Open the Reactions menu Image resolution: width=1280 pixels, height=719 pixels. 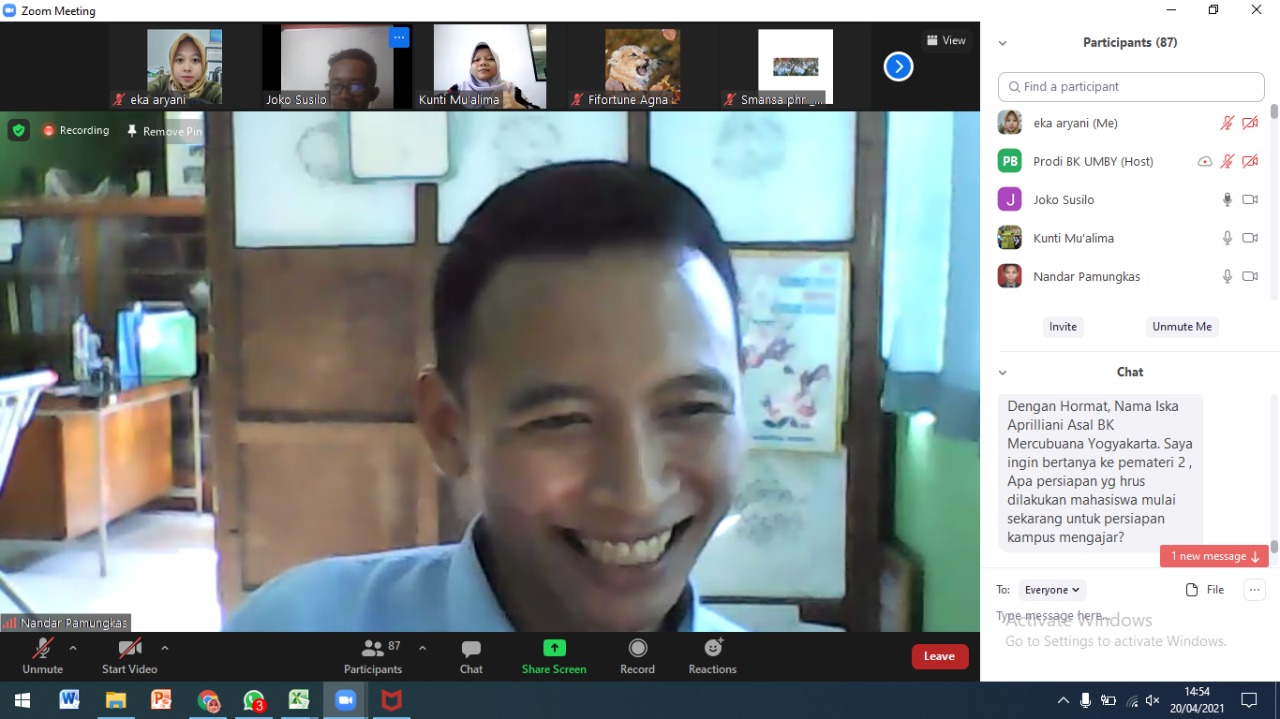pos(712,656)
